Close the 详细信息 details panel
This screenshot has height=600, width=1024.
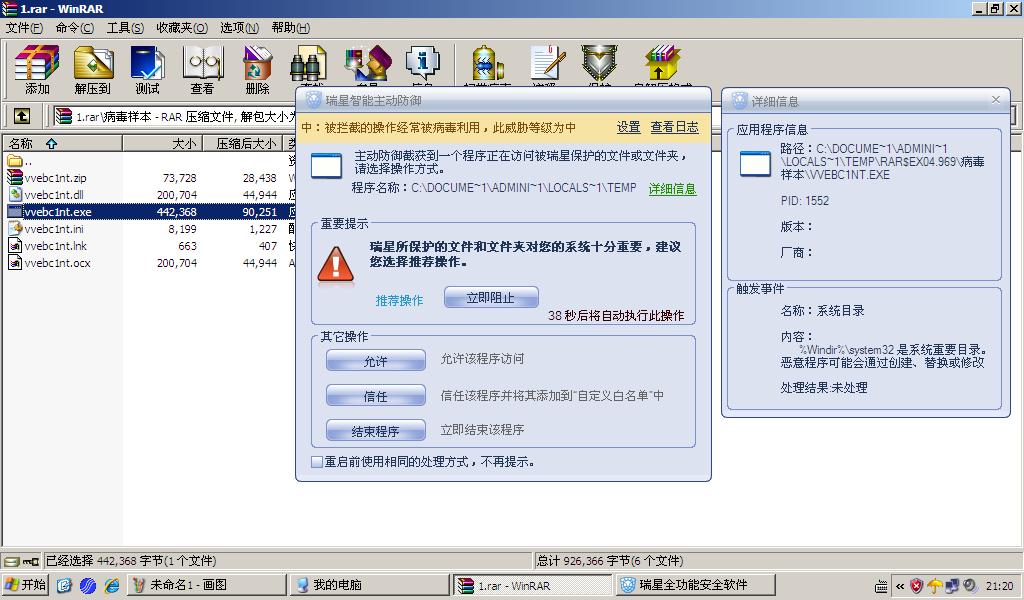click(x=996, y=99)
